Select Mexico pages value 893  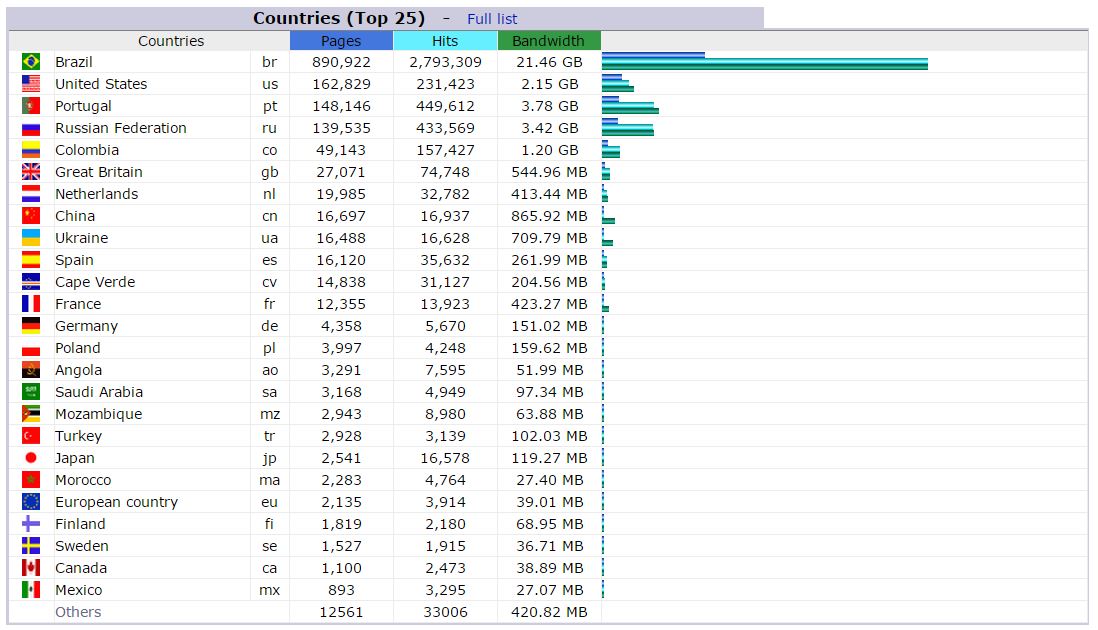[341, 590]
